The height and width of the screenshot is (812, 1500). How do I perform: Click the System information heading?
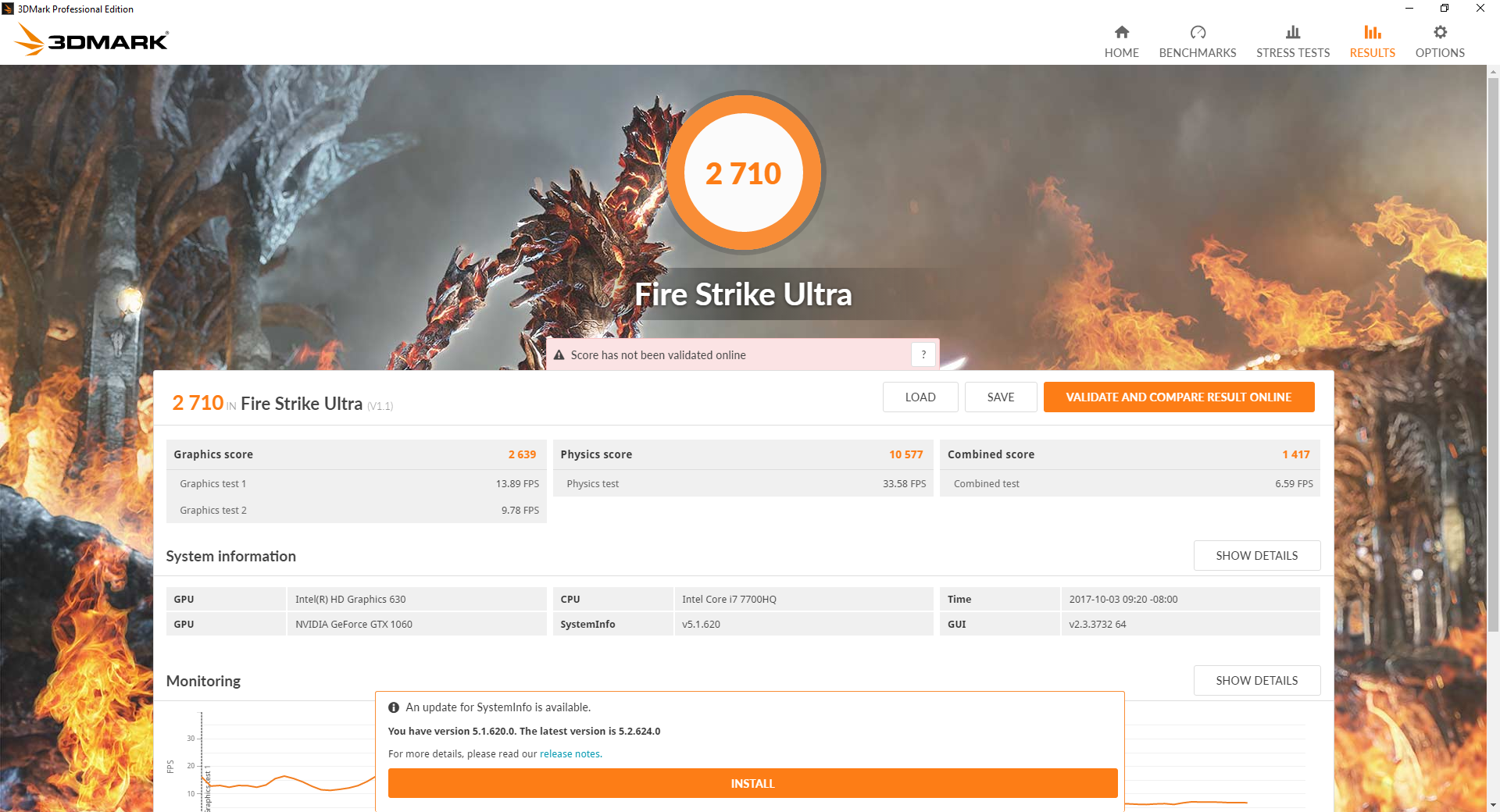tap(230, 556)
